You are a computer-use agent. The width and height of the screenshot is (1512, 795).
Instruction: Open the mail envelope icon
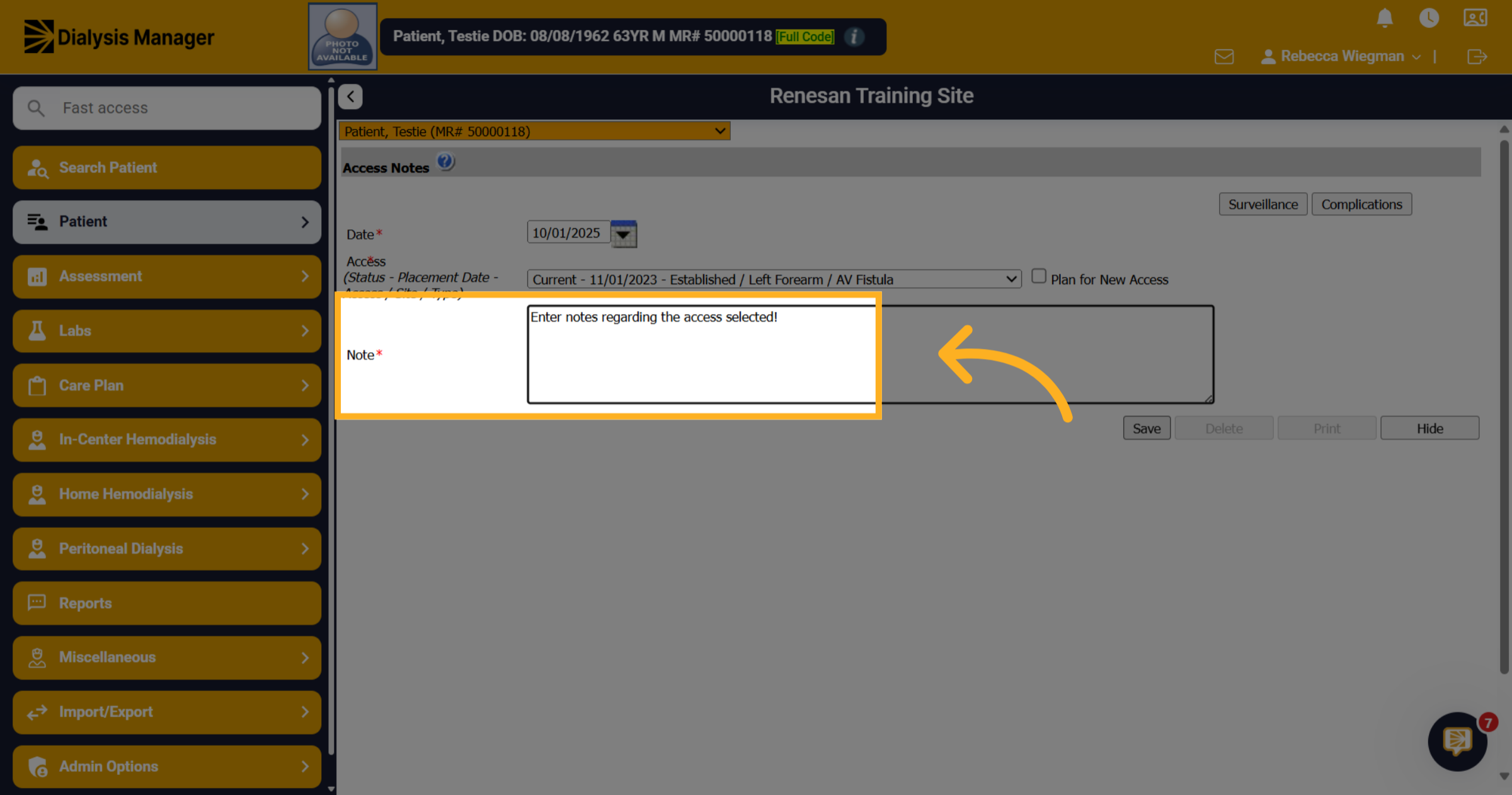[x=1224, y=57]
